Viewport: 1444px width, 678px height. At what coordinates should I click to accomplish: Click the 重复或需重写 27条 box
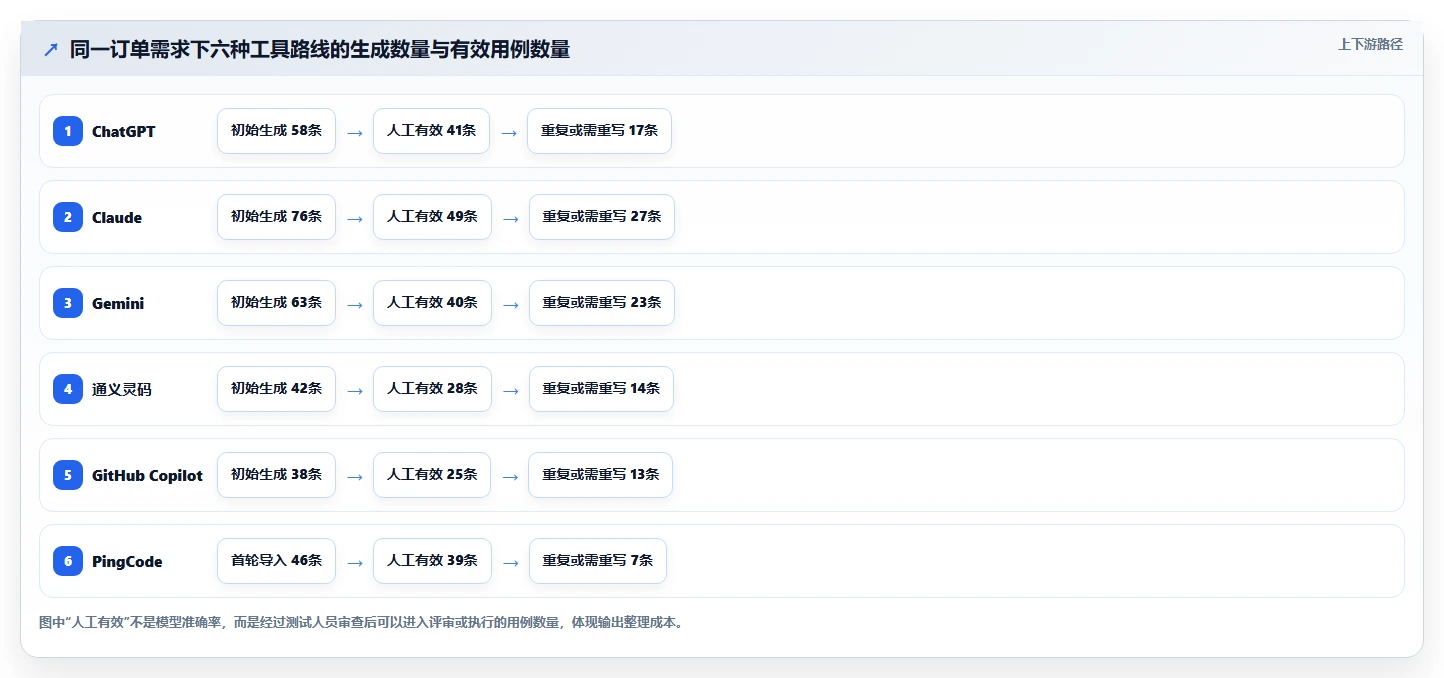pyautogui.click(x=602, y=217)
